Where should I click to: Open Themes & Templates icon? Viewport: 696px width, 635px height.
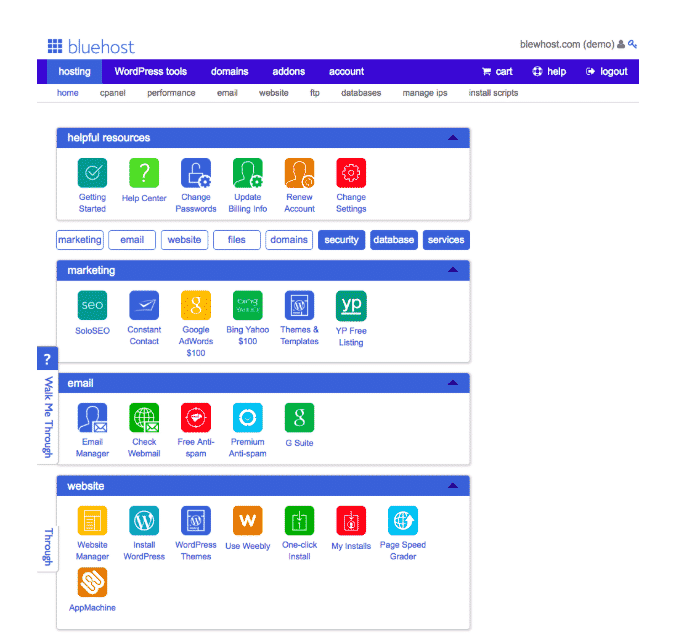tap(299, 305)
